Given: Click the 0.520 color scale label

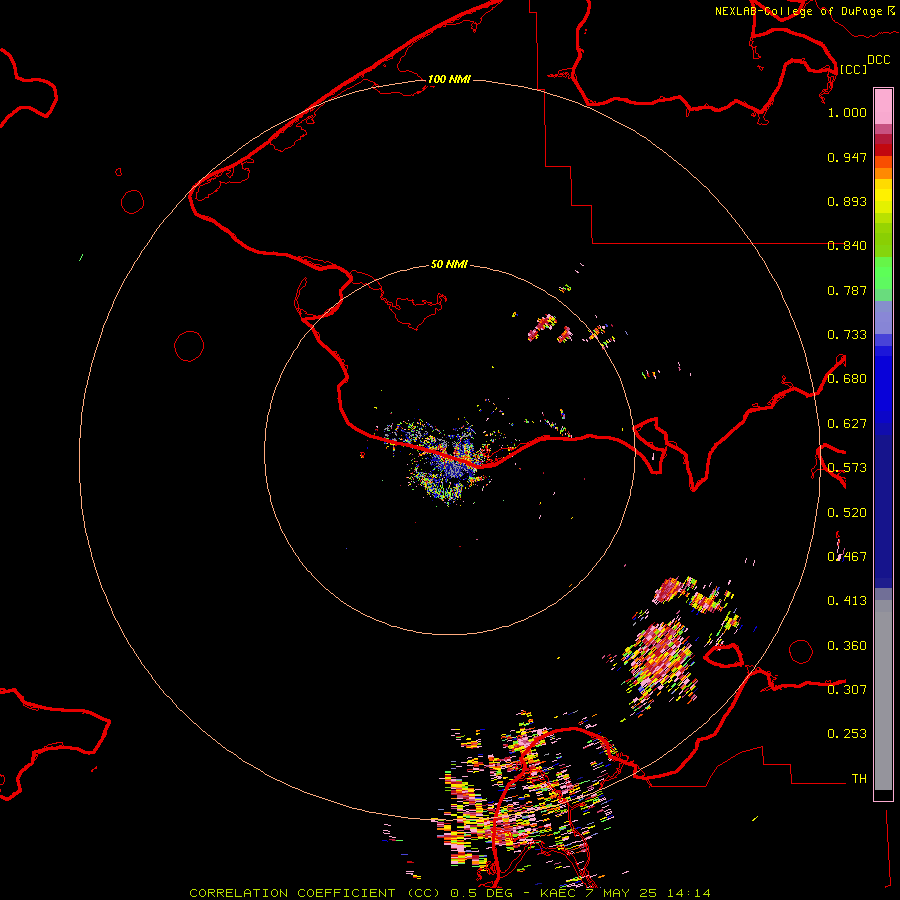Looking at the screenshot, I should click(847, 513).
